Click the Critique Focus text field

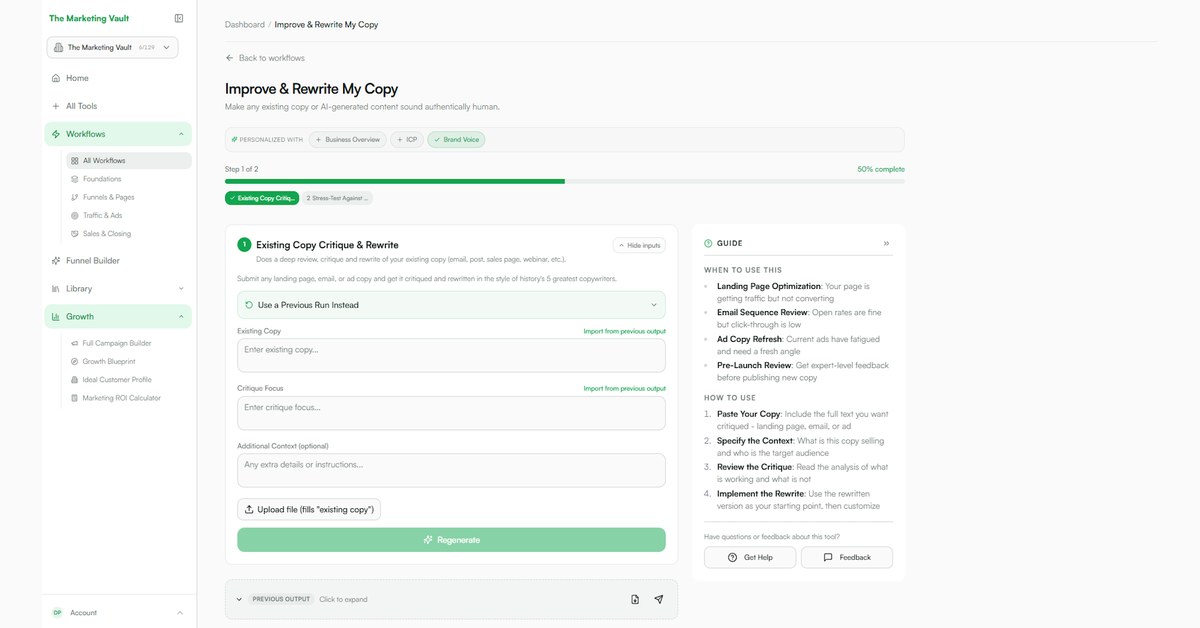(x=451, y=413)
